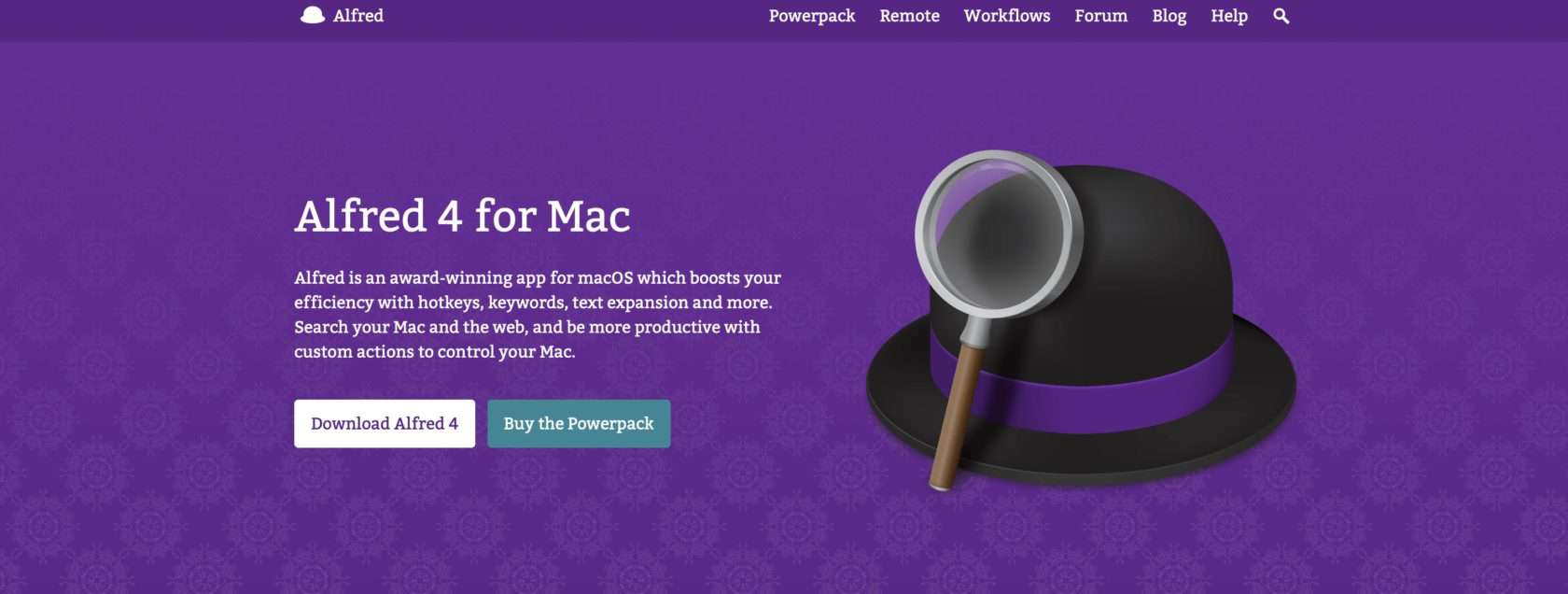
Task: Click the silver rim of the magnifying glass
Action: [923, 233]
